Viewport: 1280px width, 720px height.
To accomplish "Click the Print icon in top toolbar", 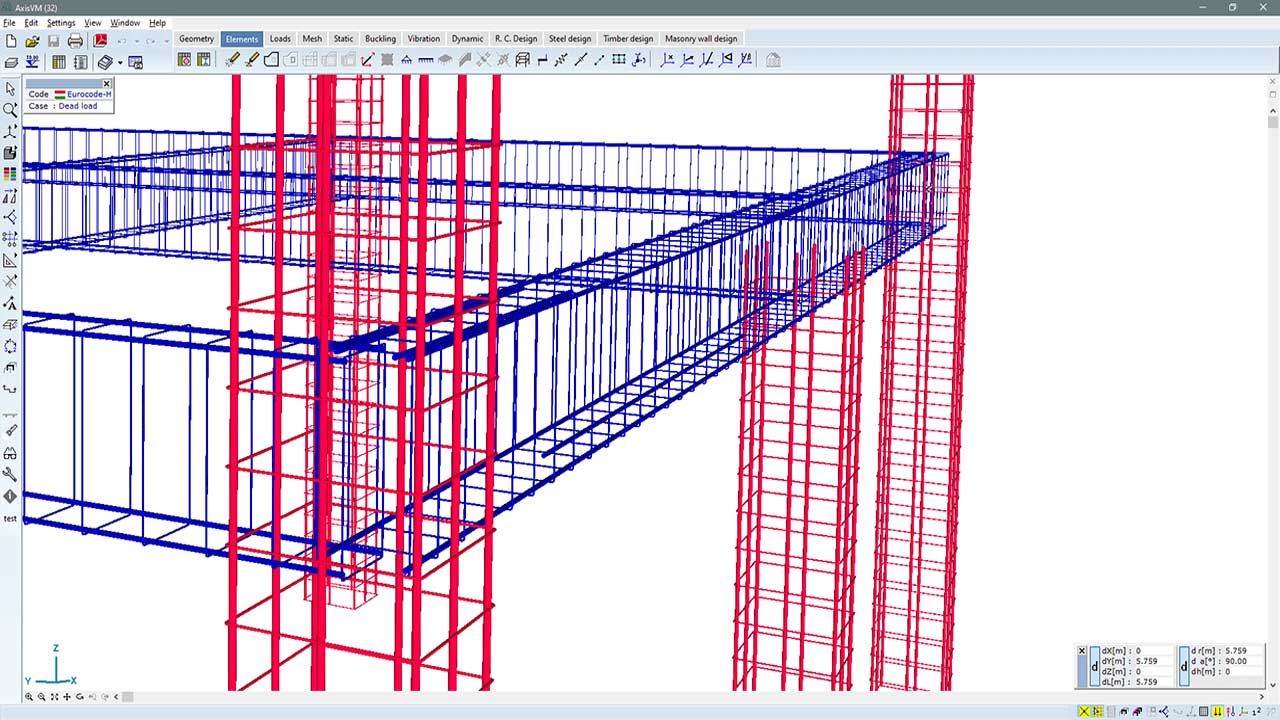I will (75, 41).
